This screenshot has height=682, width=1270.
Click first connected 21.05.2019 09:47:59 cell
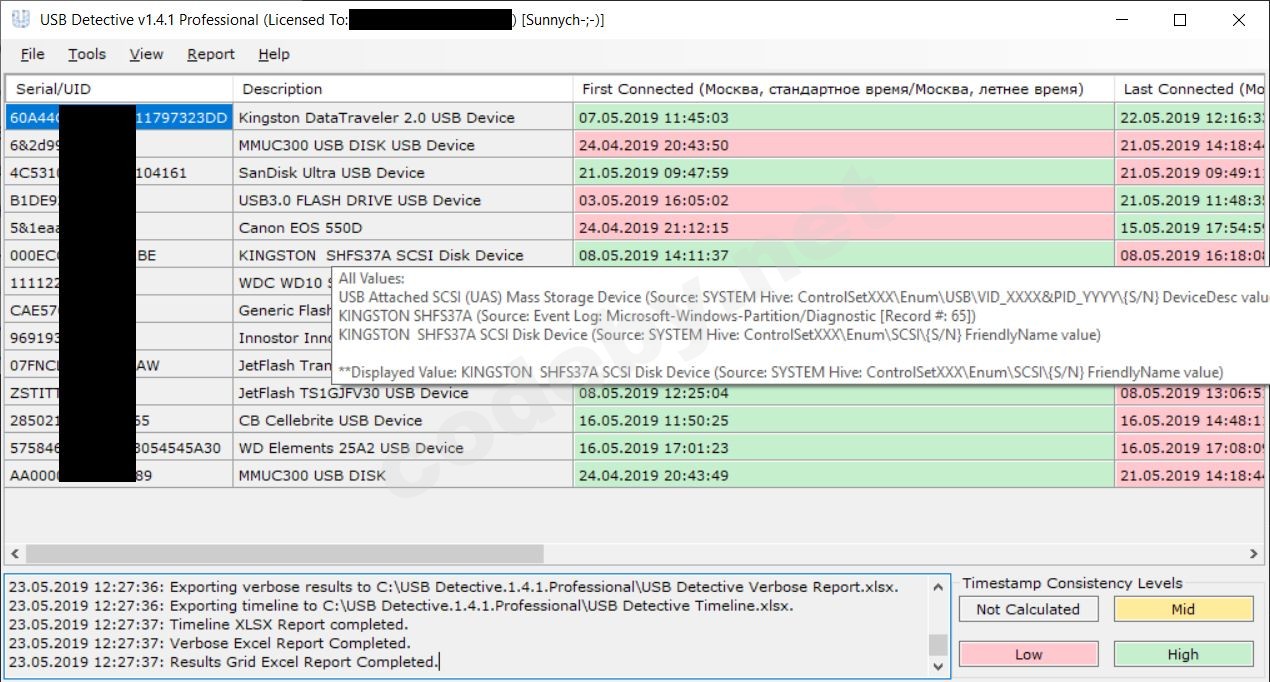[844, 172]
